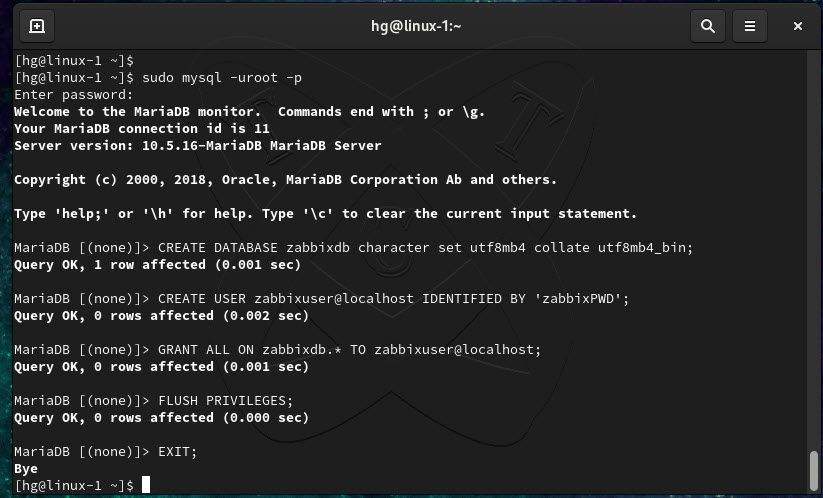Click the terminal scrollbar handle
The height and width of the screenshot is (498, 823).
814,470
